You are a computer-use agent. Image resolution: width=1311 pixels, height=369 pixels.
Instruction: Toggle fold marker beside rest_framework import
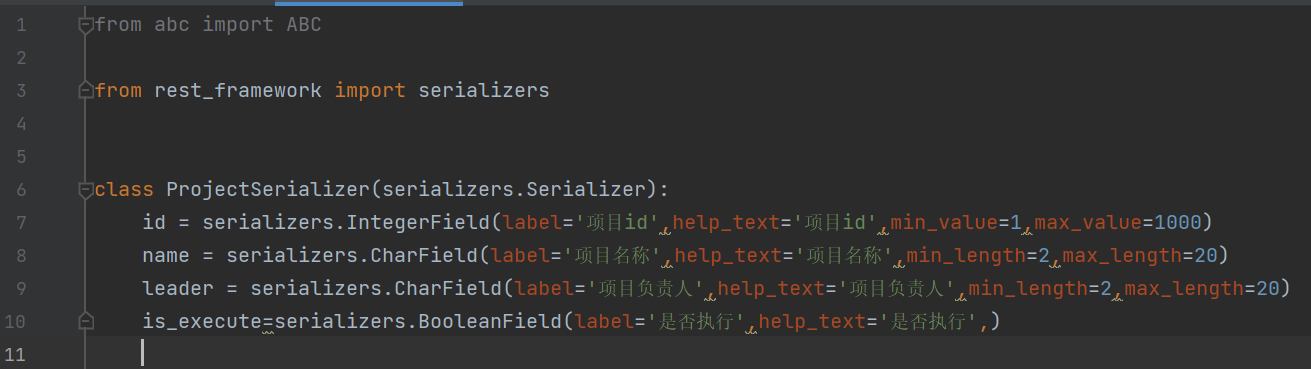point(86,90)
